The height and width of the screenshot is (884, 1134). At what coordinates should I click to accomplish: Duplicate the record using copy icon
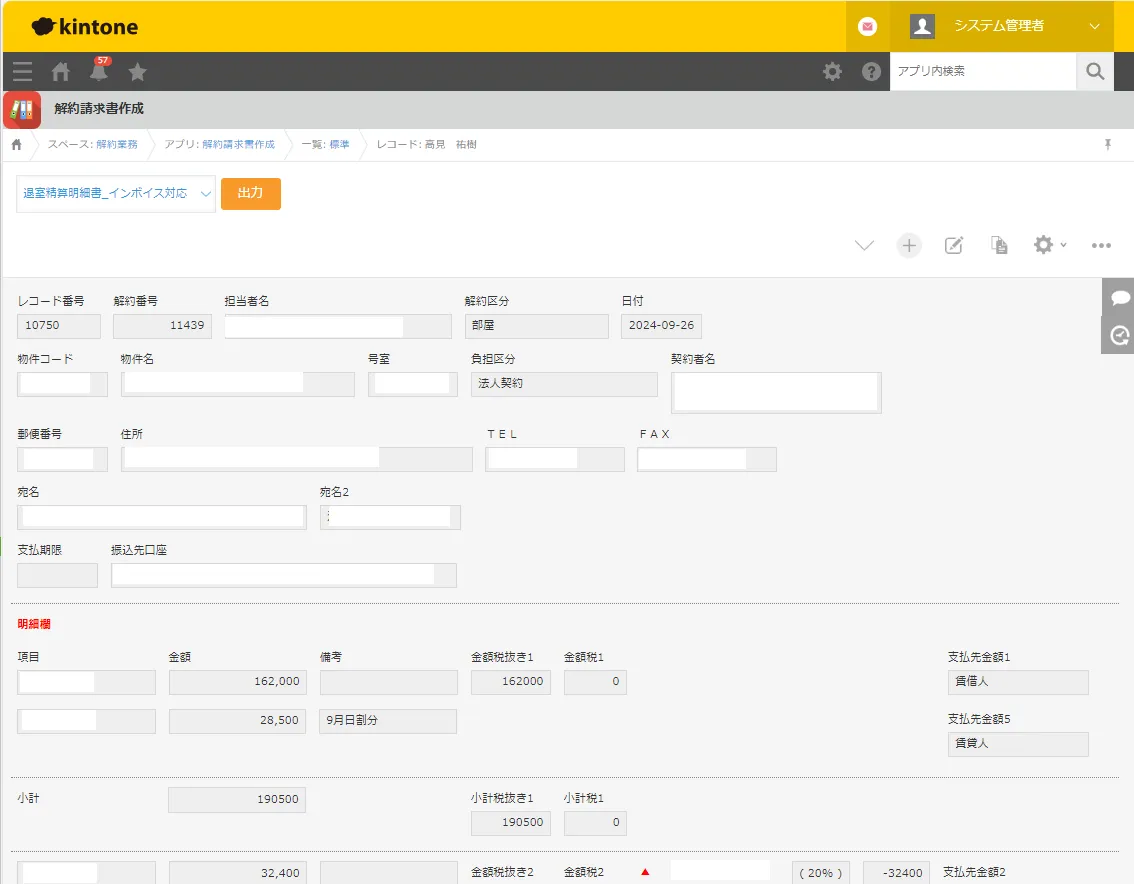pos(999,245)
